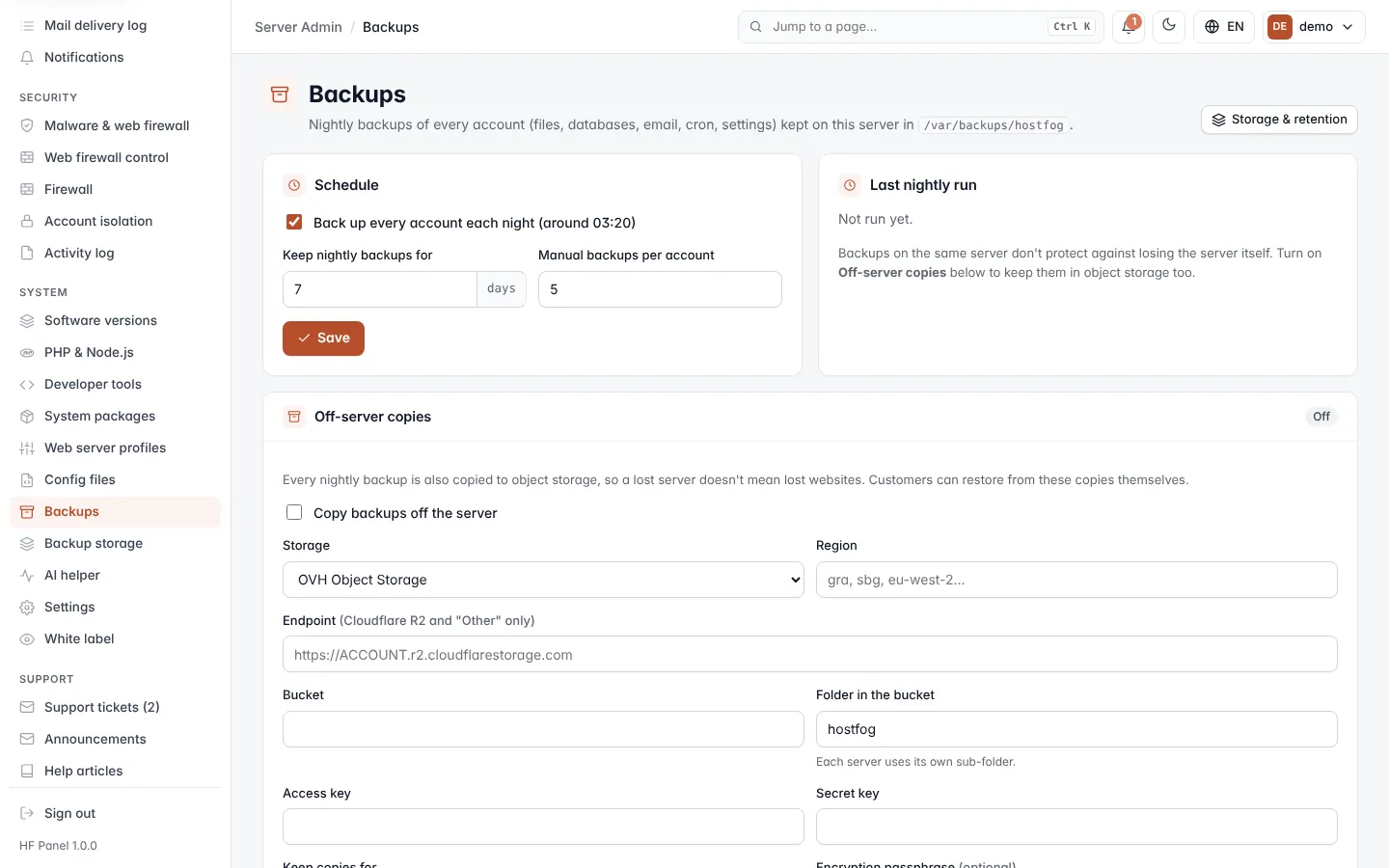1389x868 pixels.
Task: Click the White label eye icon
Action: coord(27,638)
